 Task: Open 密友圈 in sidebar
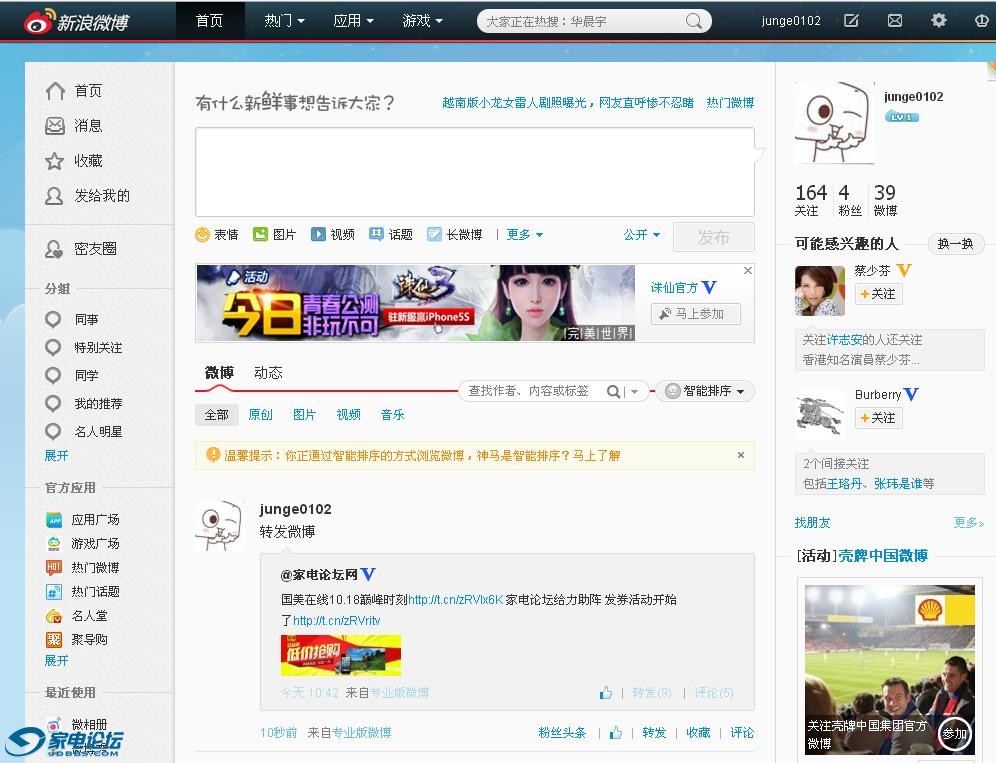pos(81,249)
